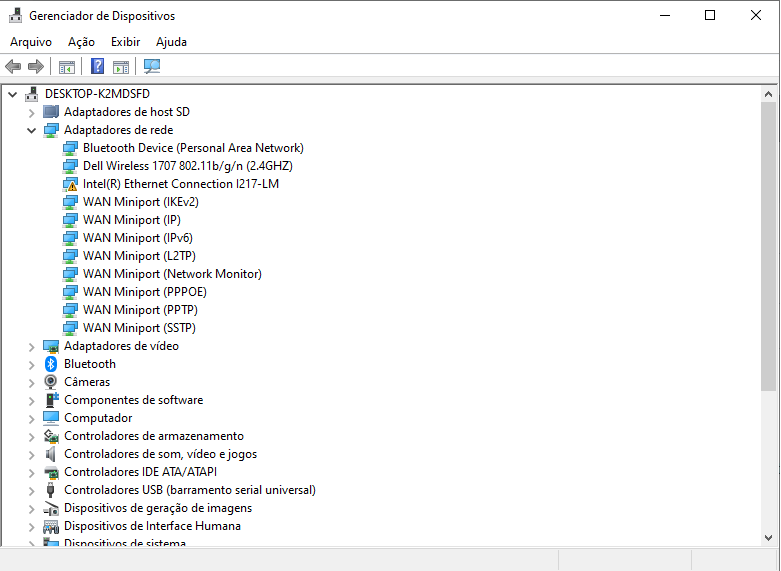The width and height of the screenshot is (781, 571).
Task: Click the Back arrow toolbar icon
Action: [x=13, y=66]
